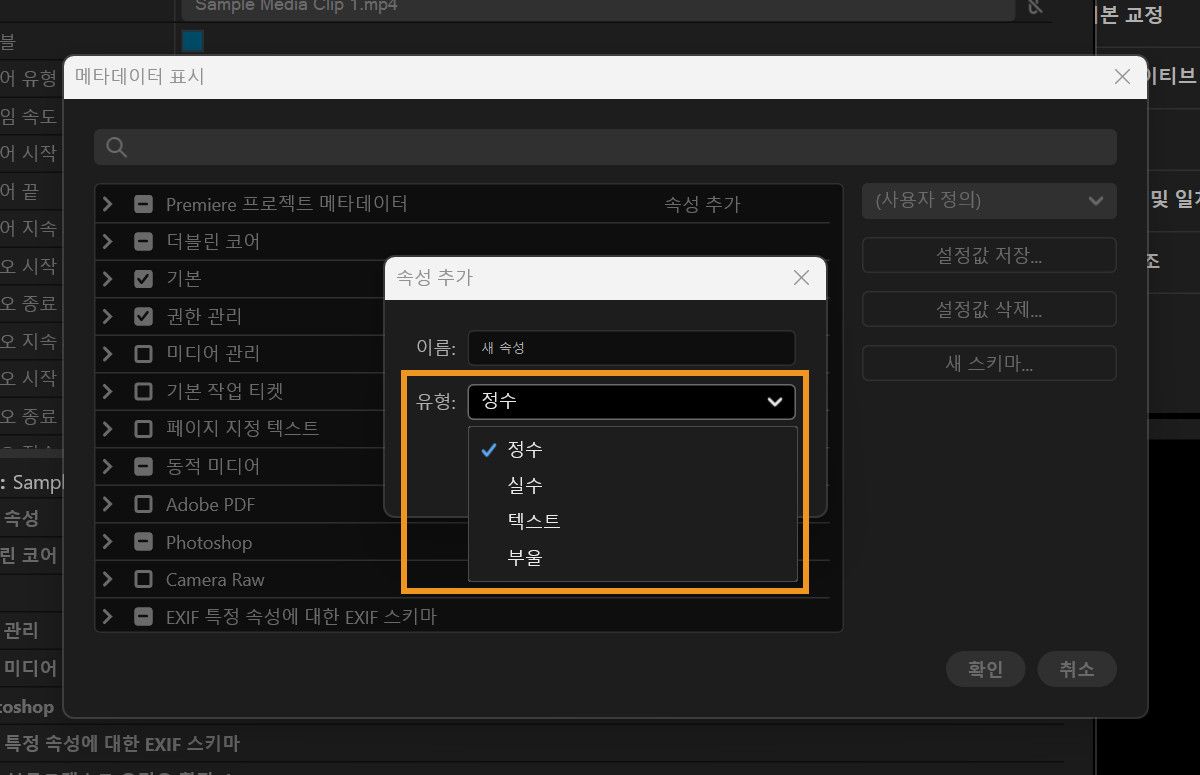Select 텍스트 from the type list

[632, 522]
